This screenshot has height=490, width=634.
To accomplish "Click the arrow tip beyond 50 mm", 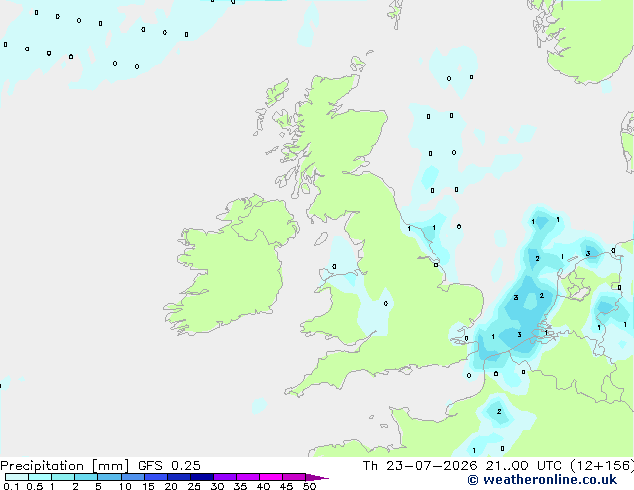I will click(x=317, y=477).
